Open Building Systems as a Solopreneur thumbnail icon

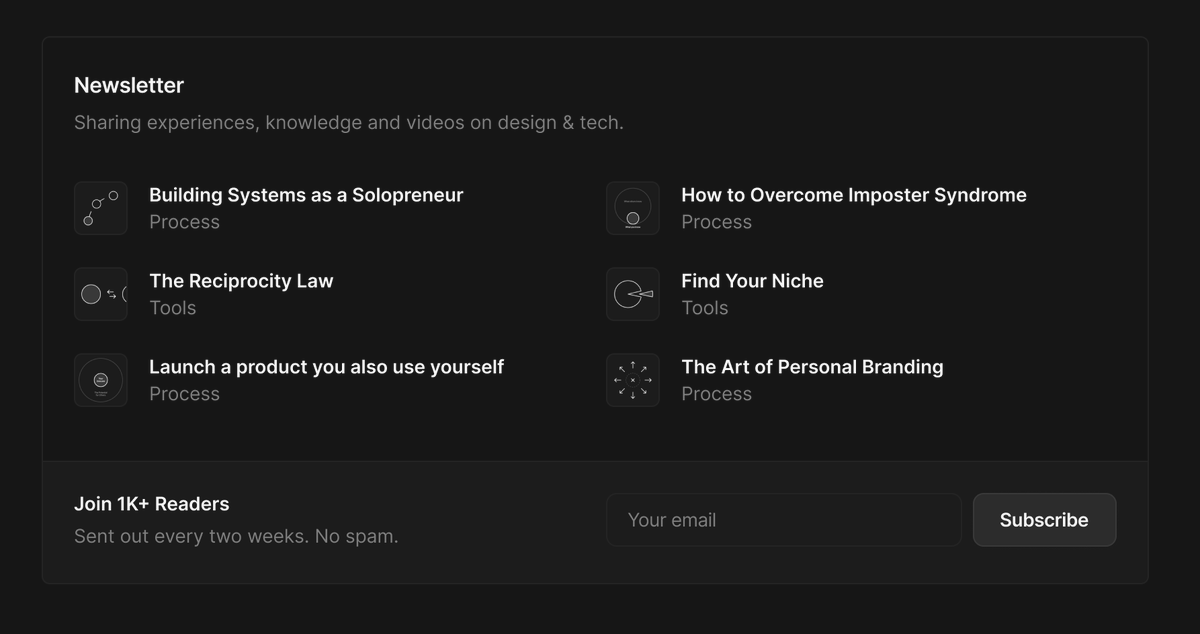(101, 208)
